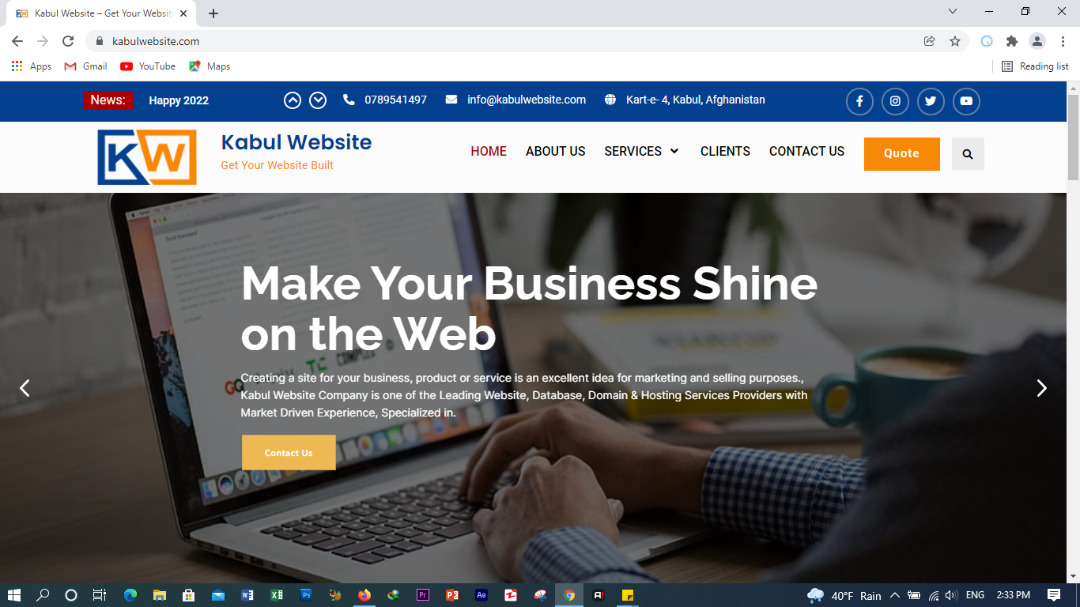Open the Facebook social icon
Screen dimensions: 1080x607
[x=859, y=101]
